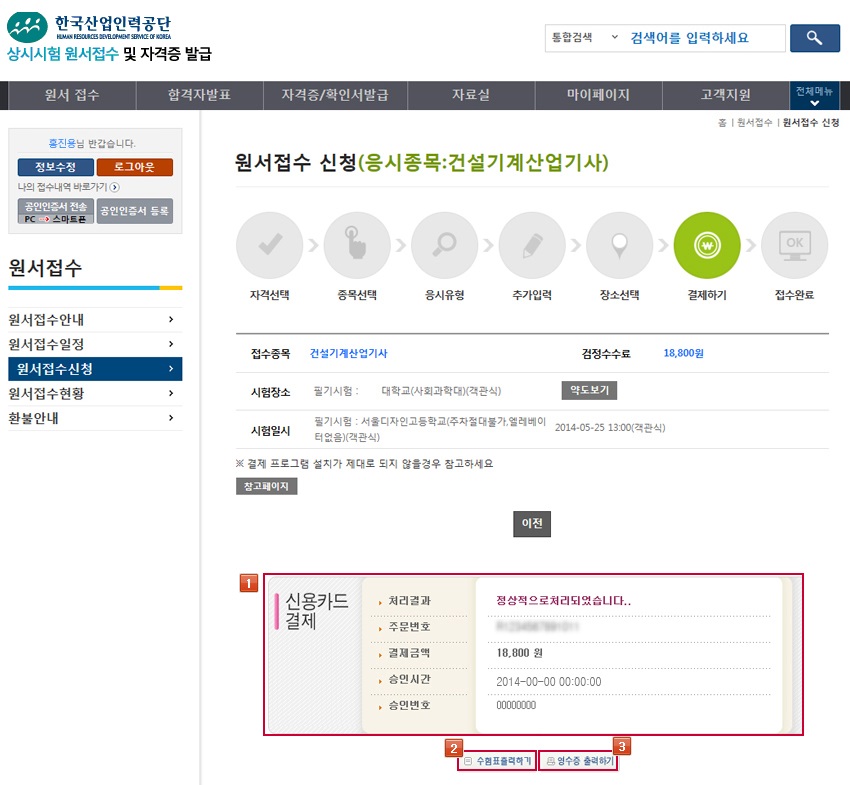Open the 합격자발표 menu

pyautogui.click(x=198, y=96)
